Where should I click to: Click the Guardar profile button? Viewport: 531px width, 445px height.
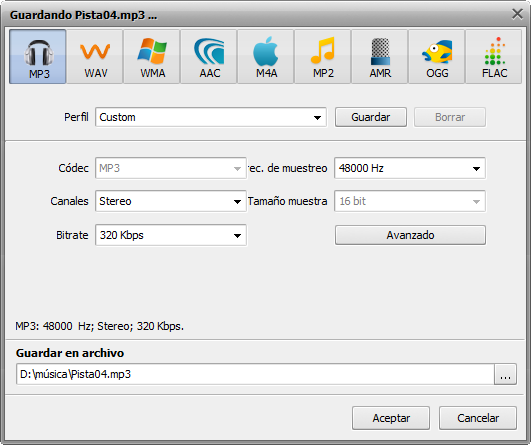(371, 117)
